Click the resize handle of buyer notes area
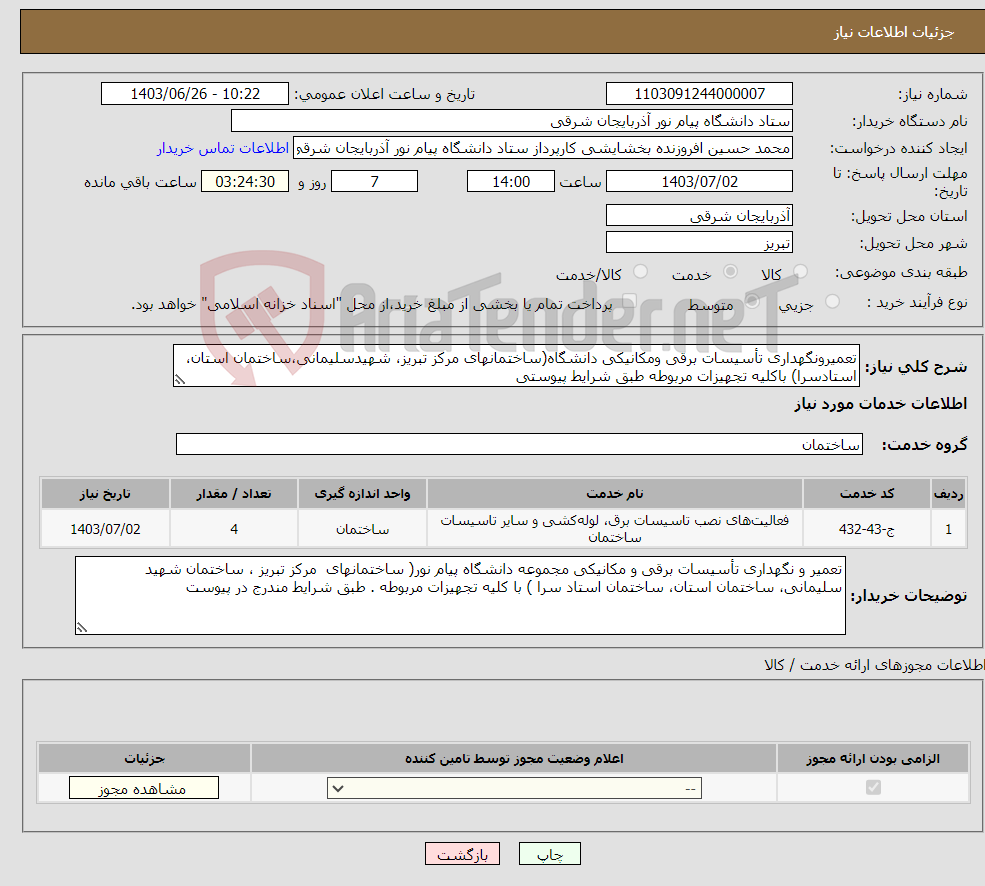This screenshot has width=985, height=886. tap(82, 628)
